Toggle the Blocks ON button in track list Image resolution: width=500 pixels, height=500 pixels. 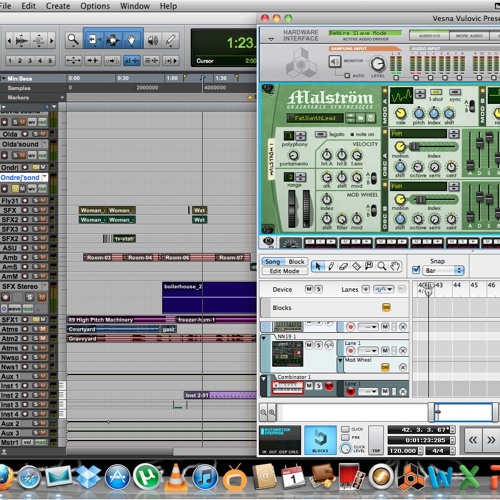386,307
